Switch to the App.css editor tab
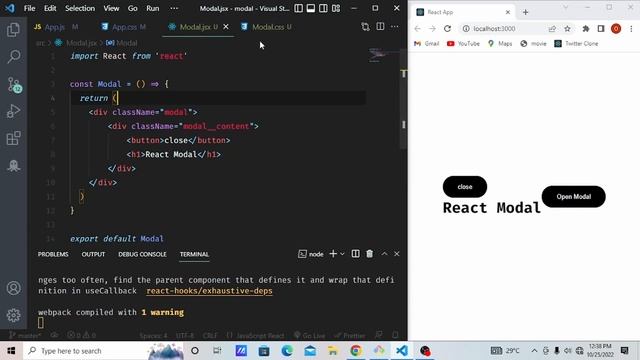This screenshot has height=360, width=640. (124, 27)
